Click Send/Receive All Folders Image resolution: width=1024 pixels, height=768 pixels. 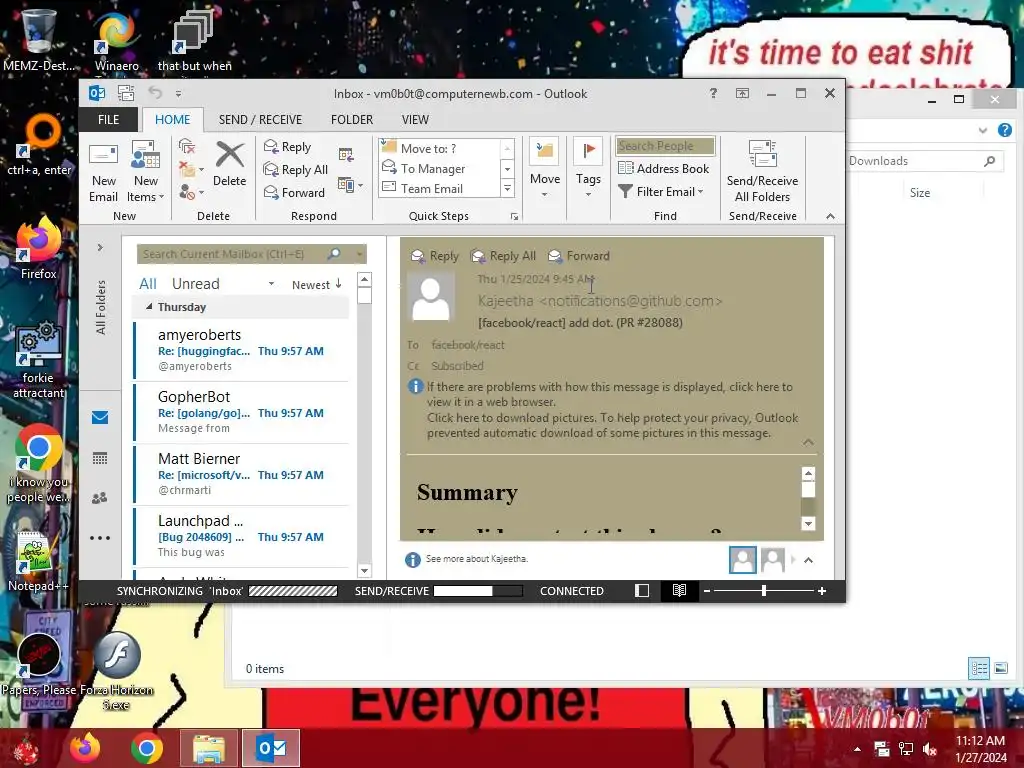[762, 172]
